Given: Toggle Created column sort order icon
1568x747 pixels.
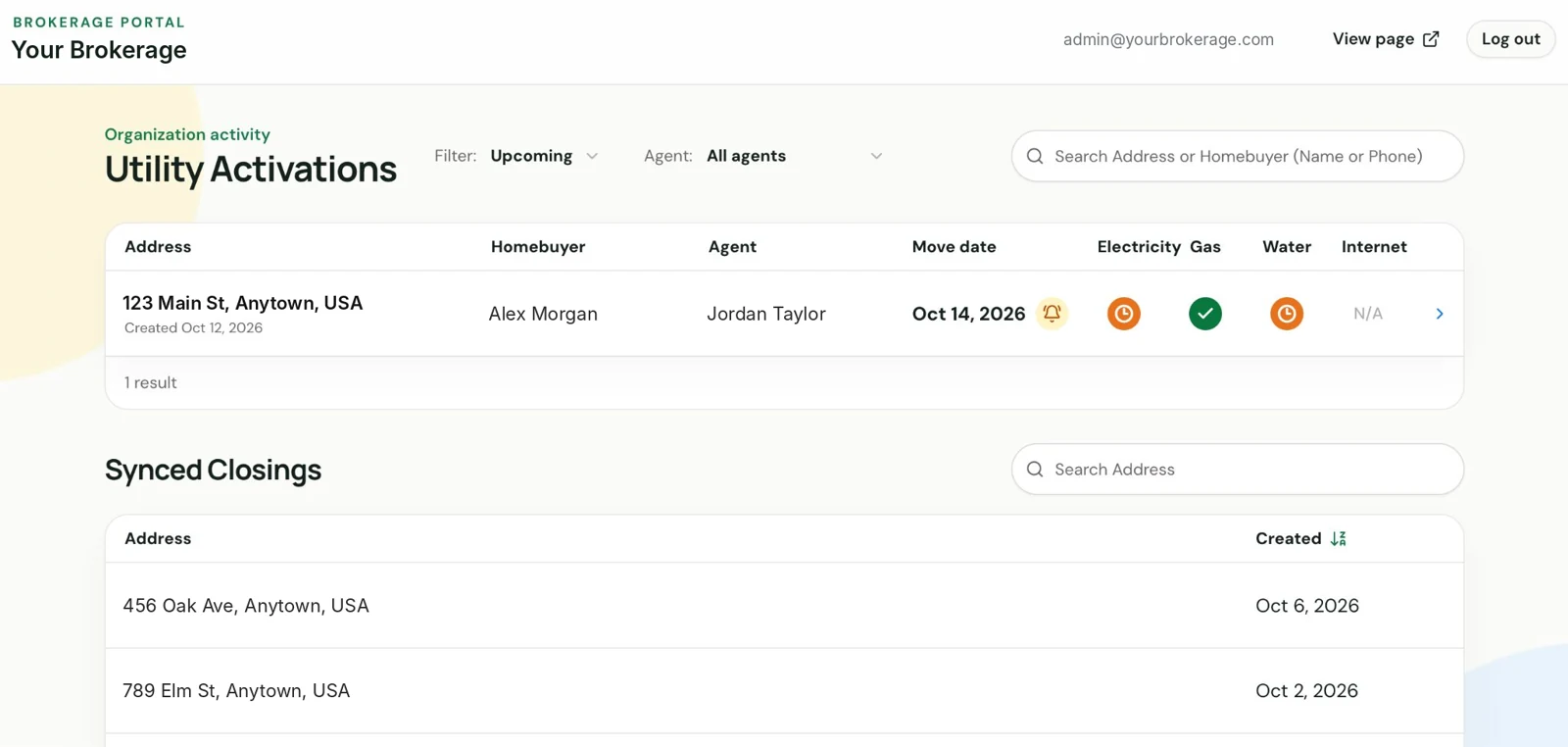Looking at the screenshot, I should pyautogui.click(x=1339, y=538).
